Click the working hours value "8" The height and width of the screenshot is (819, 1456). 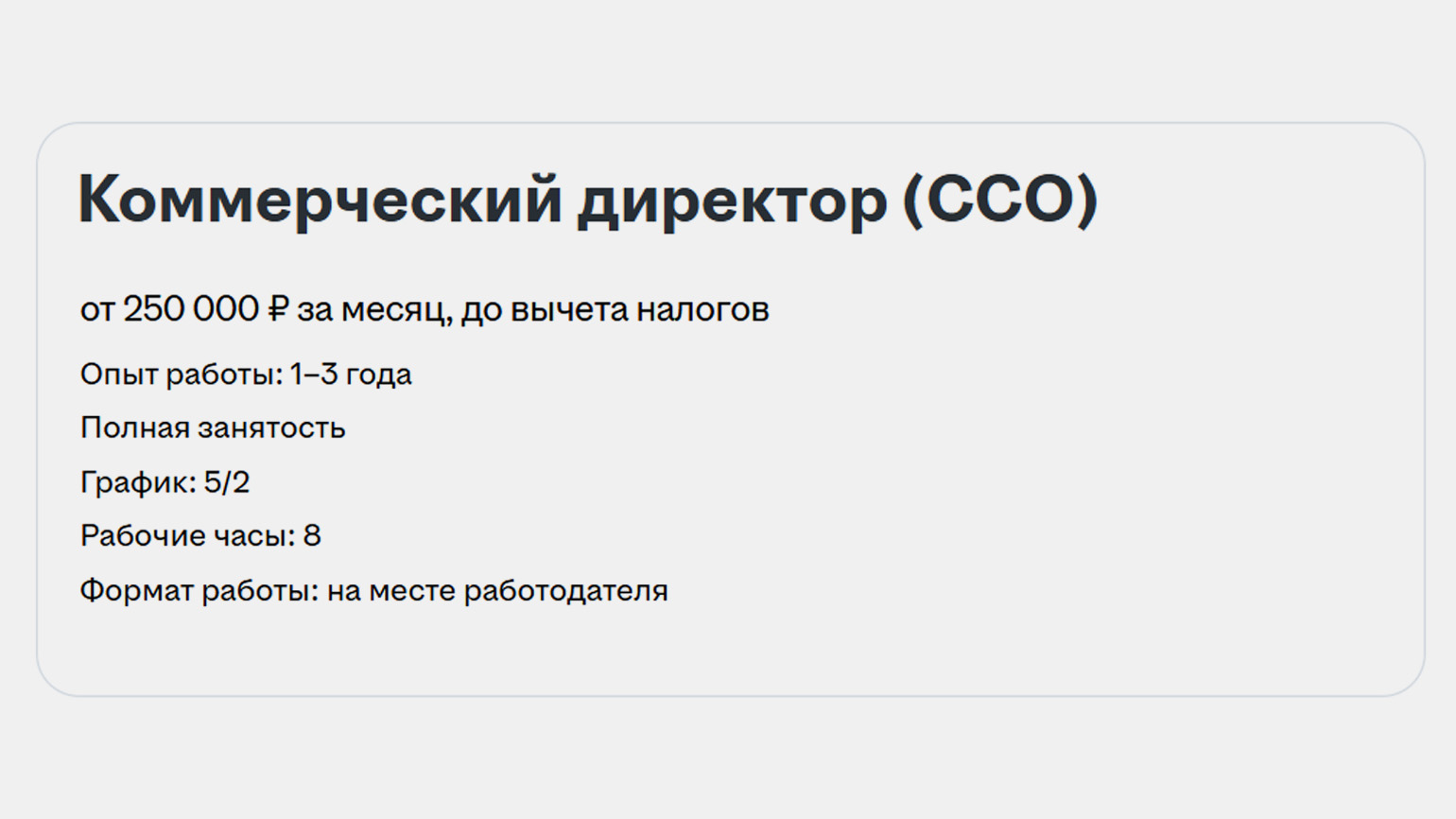point(312,536)
